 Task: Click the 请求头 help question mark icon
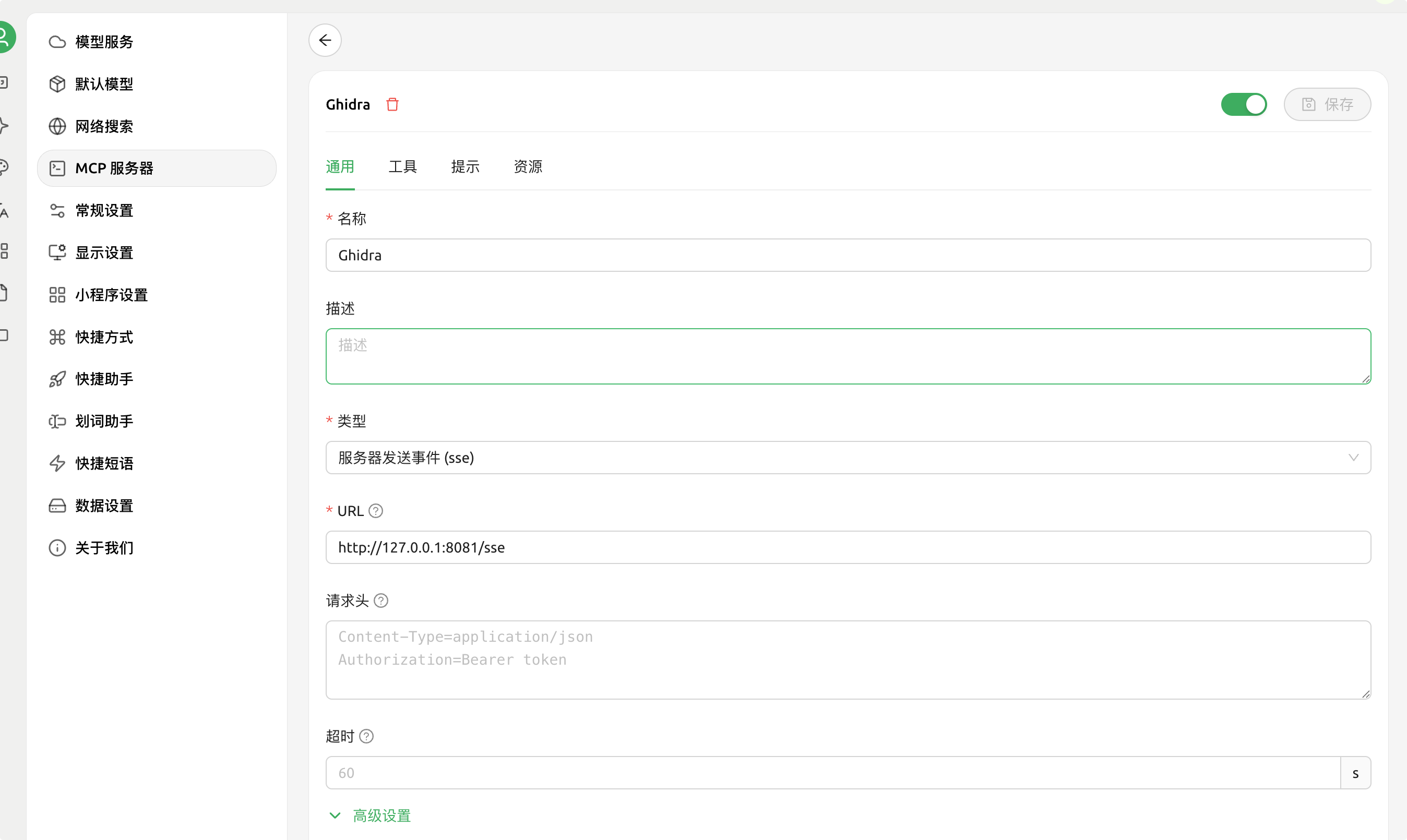(x=381, y=601)
